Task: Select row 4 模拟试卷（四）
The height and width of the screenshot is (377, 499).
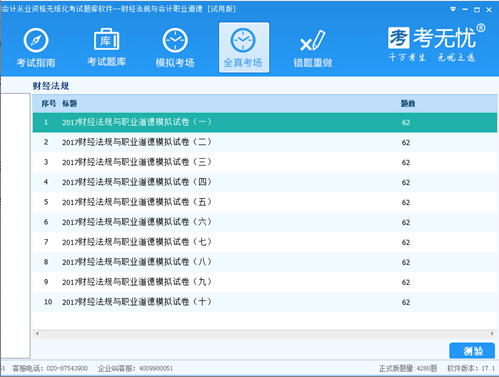Action: coord(265,182)
